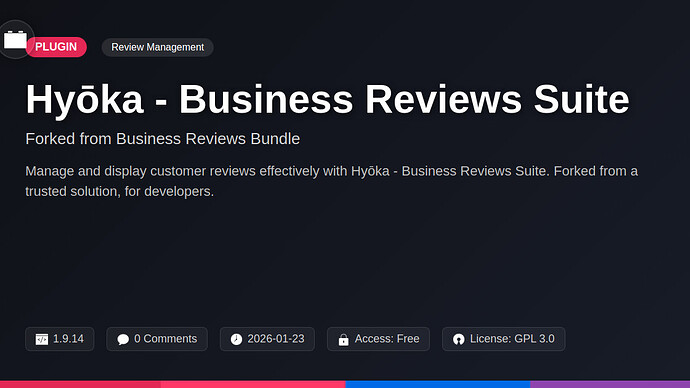
Task: Click the open-source license icon
Action: (x=459, y=339)
